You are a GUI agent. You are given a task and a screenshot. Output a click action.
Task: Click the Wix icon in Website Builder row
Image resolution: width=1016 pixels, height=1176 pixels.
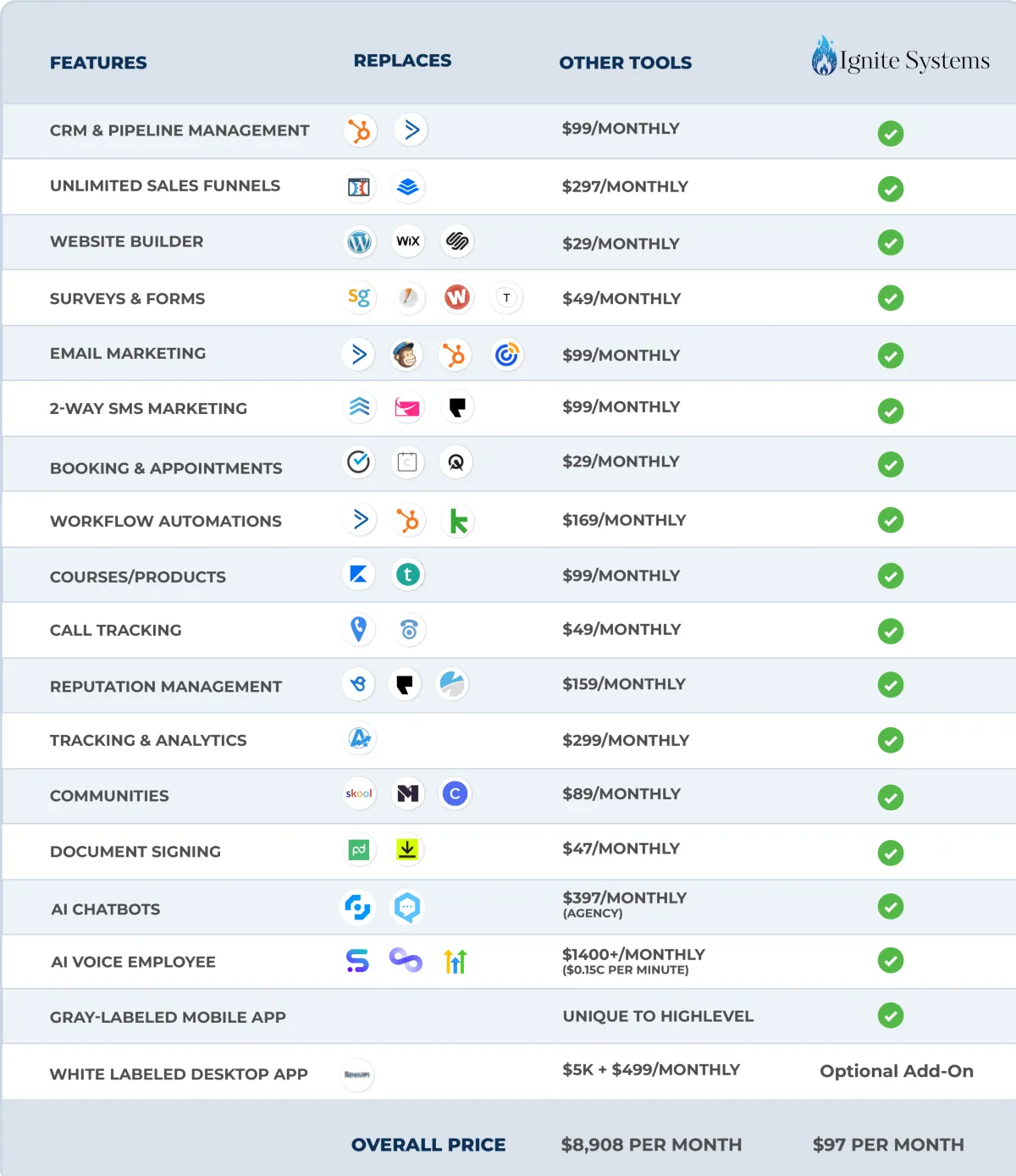[x=408, y=241]
